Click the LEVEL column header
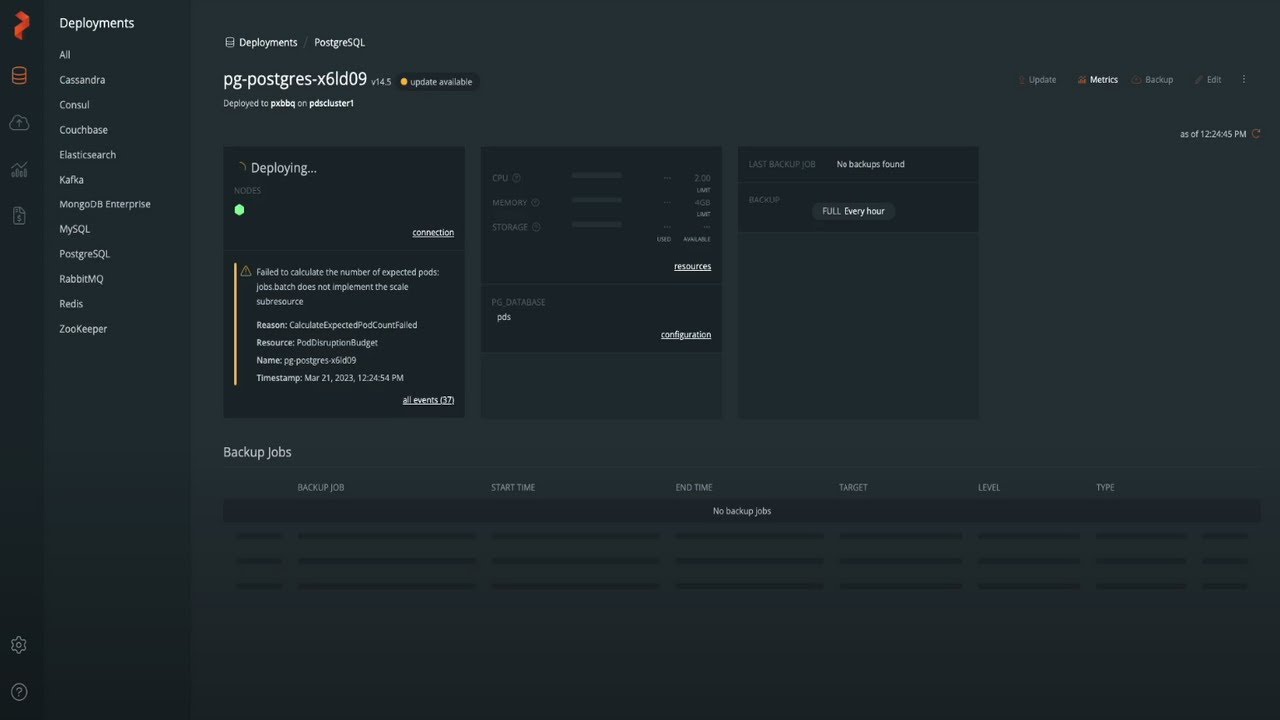 pos(989,487)
